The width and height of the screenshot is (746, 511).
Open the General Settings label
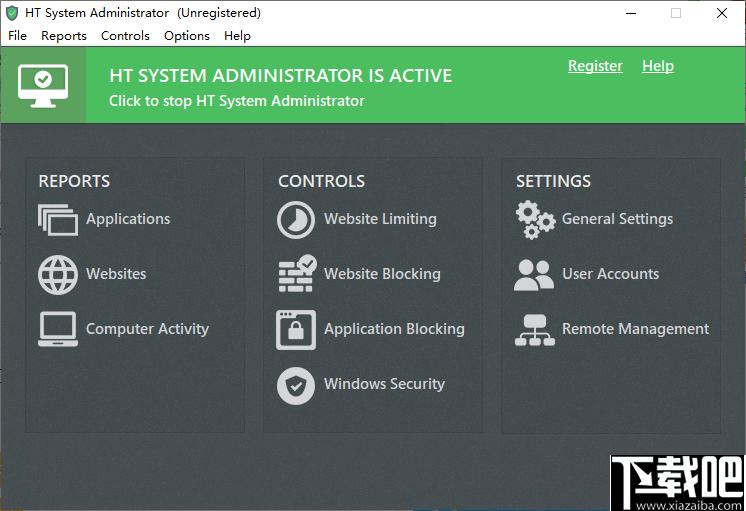click(618, 219)
